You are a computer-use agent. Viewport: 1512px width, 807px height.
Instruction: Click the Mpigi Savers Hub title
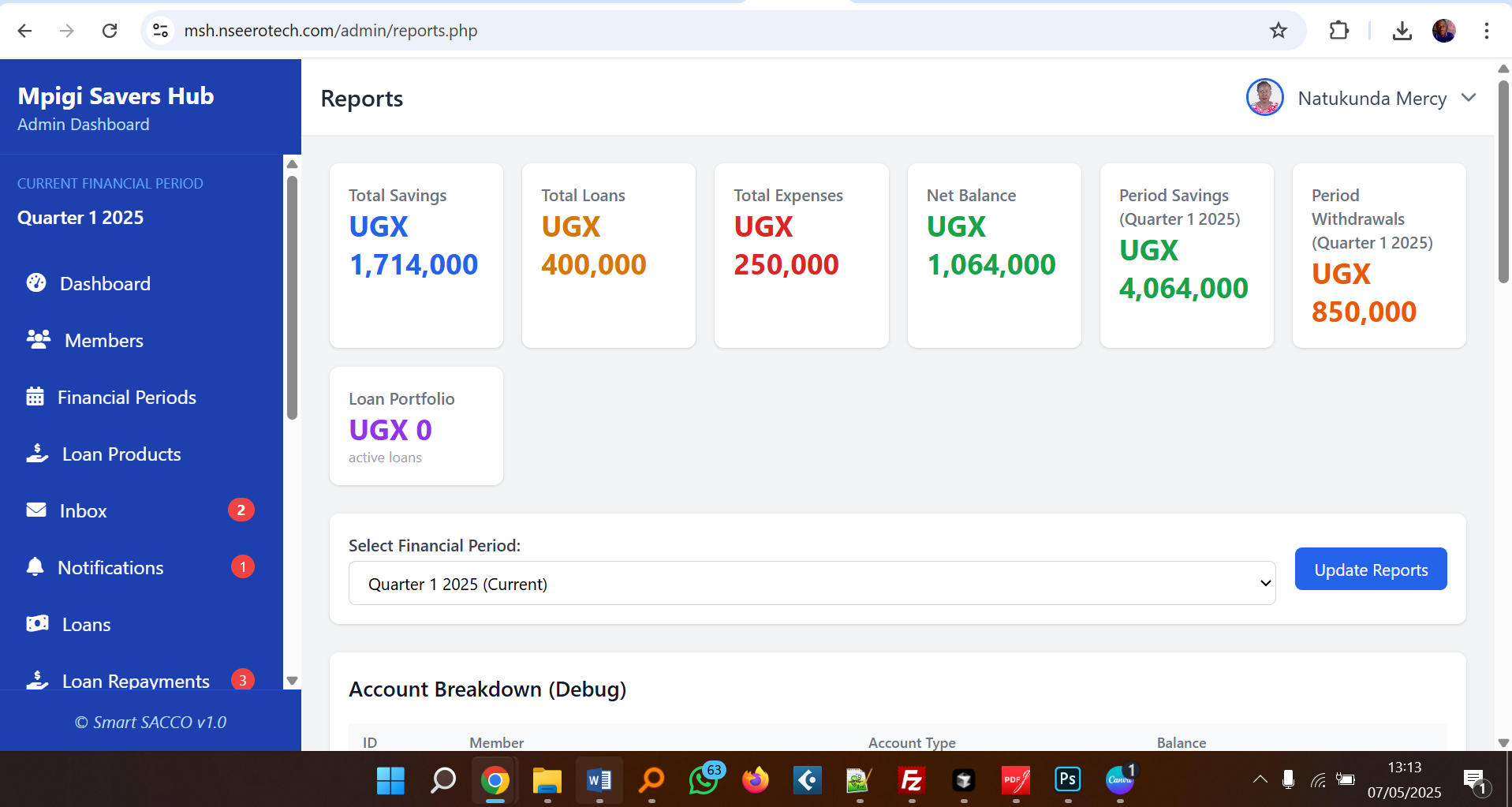(116, 96)
